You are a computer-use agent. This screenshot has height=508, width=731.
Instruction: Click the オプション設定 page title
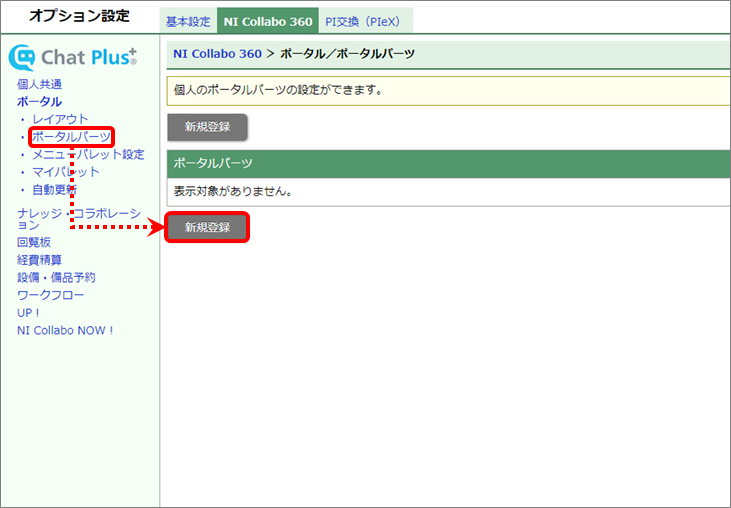point(79,16)
